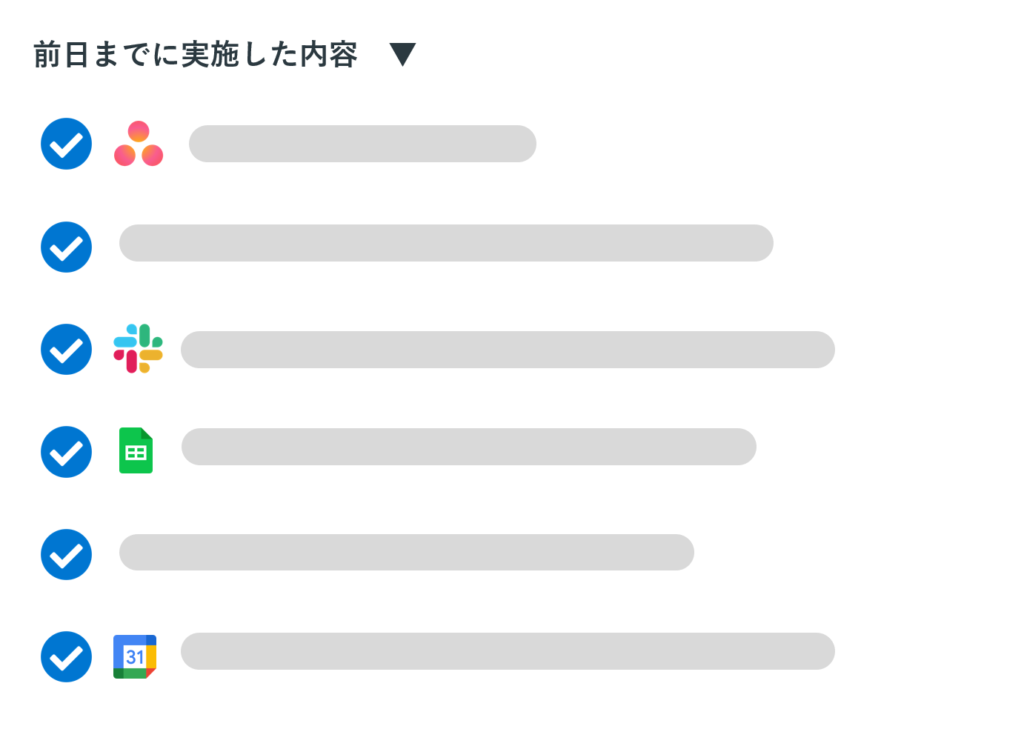The height and width of the screenshot is (729, 1024).
Task: Toggle the checkmark beside the Google Calendar icon
Action: (x=66, y=657)
